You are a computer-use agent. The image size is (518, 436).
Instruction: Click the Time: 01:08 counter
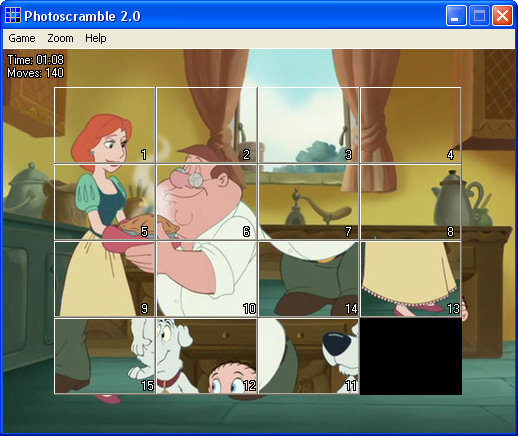coord(35,60)
